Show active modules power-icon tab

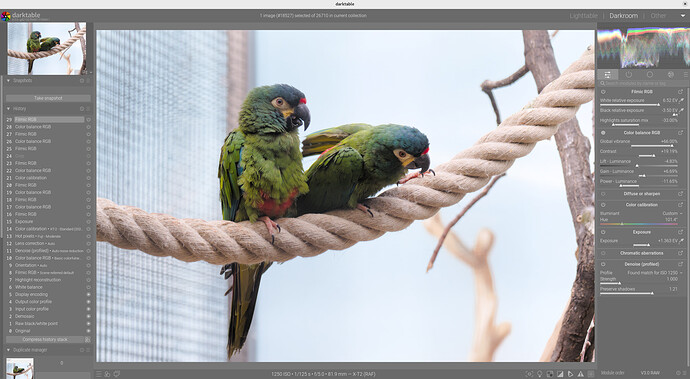(x=628, y=74)
